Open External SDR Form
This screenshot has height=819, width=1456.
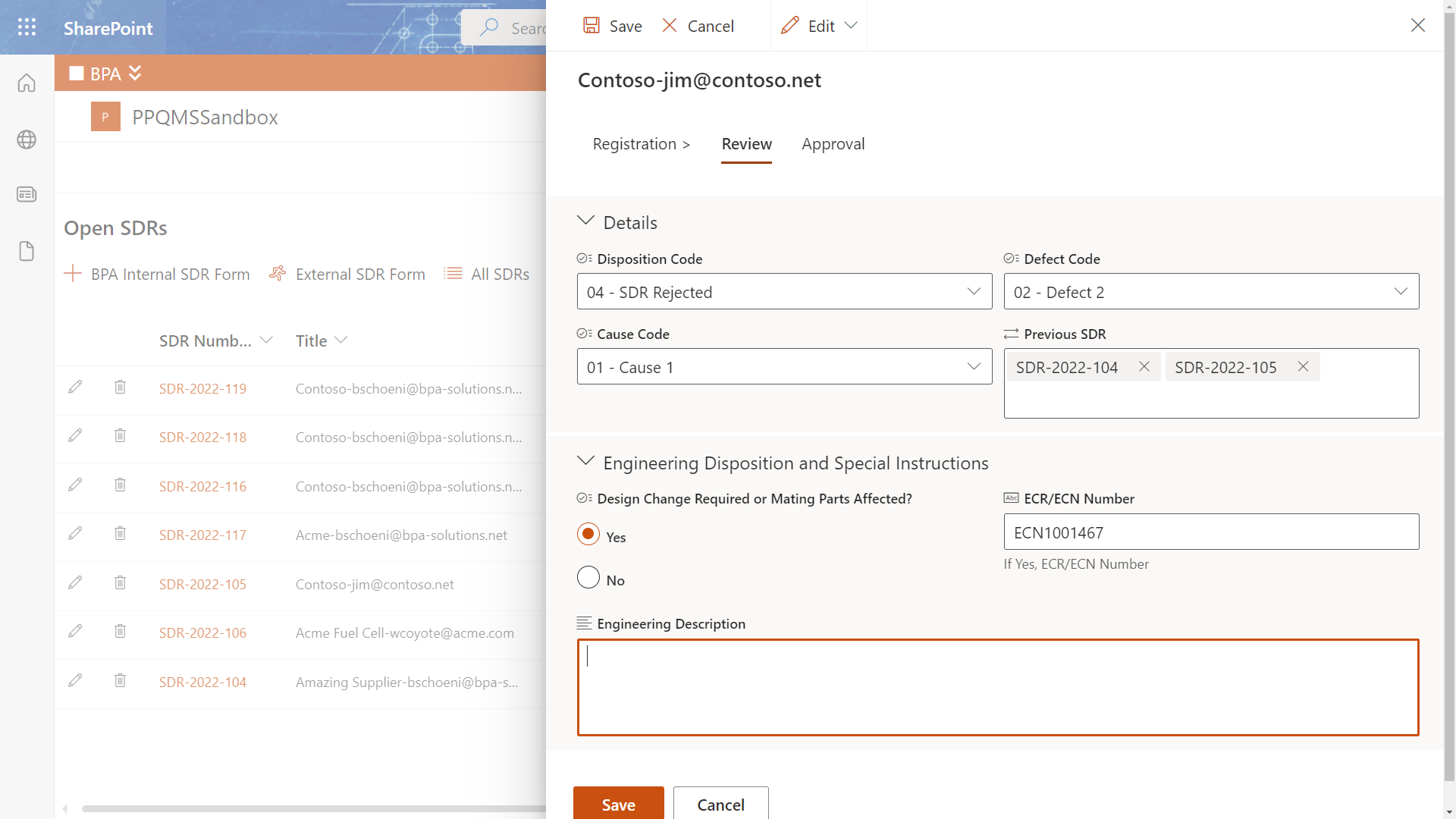coord(347,274)
